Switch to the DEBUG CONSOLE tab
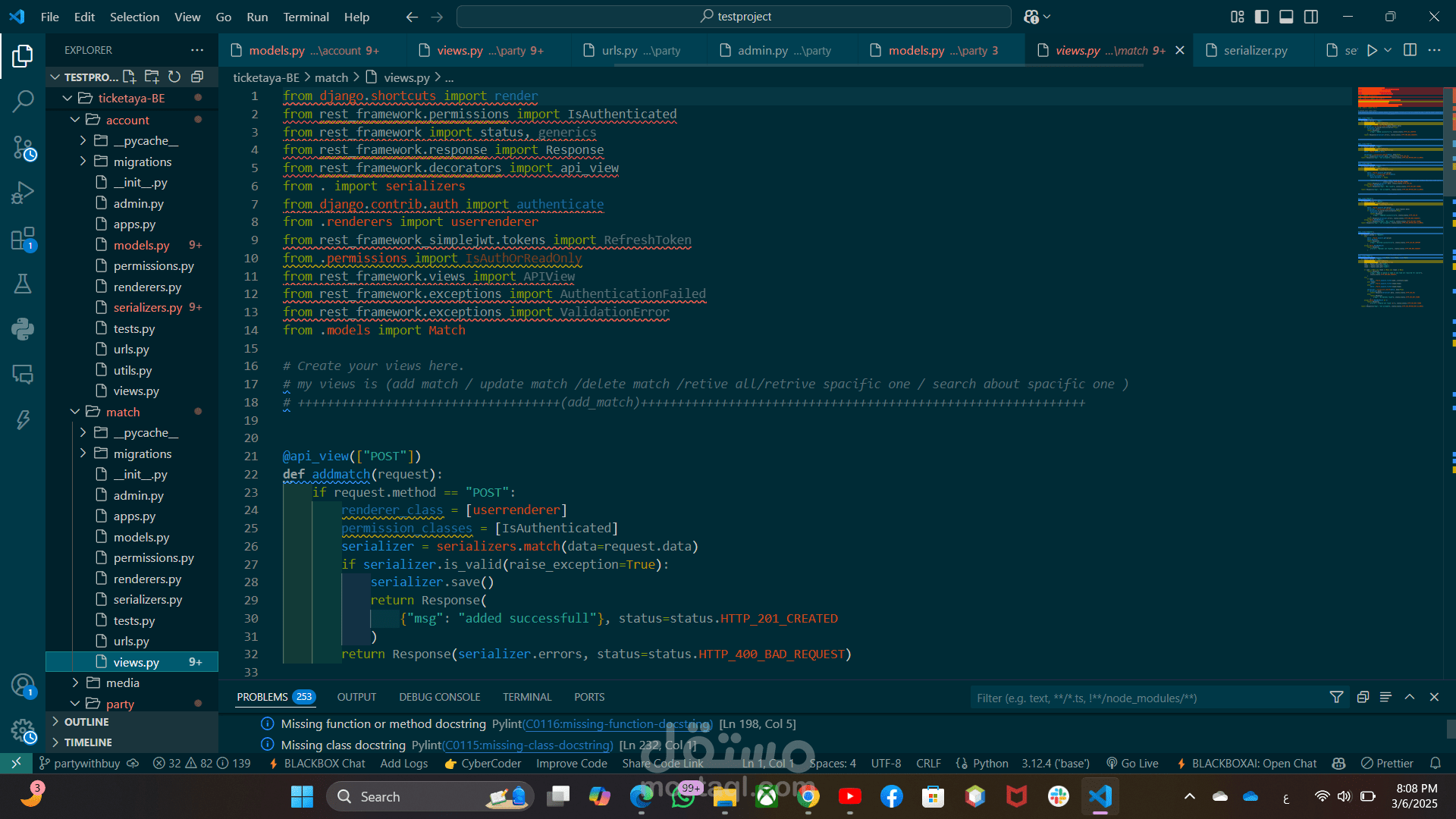This screenshot has height=819, width=1456. 439,697
